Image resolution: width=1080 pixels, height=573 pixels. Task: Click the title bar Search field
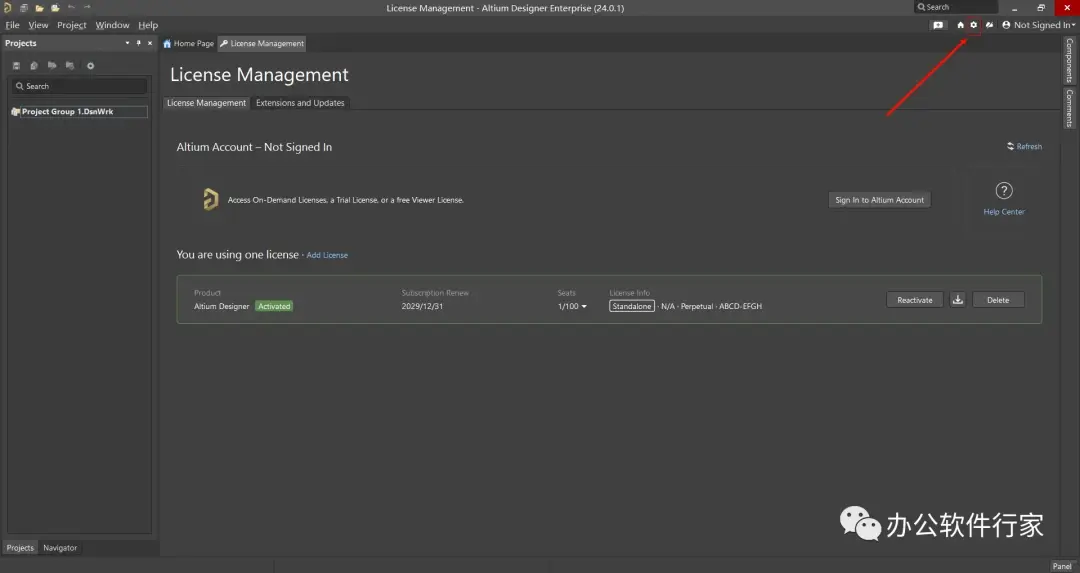pyautogui.click(x=956, y=7)
